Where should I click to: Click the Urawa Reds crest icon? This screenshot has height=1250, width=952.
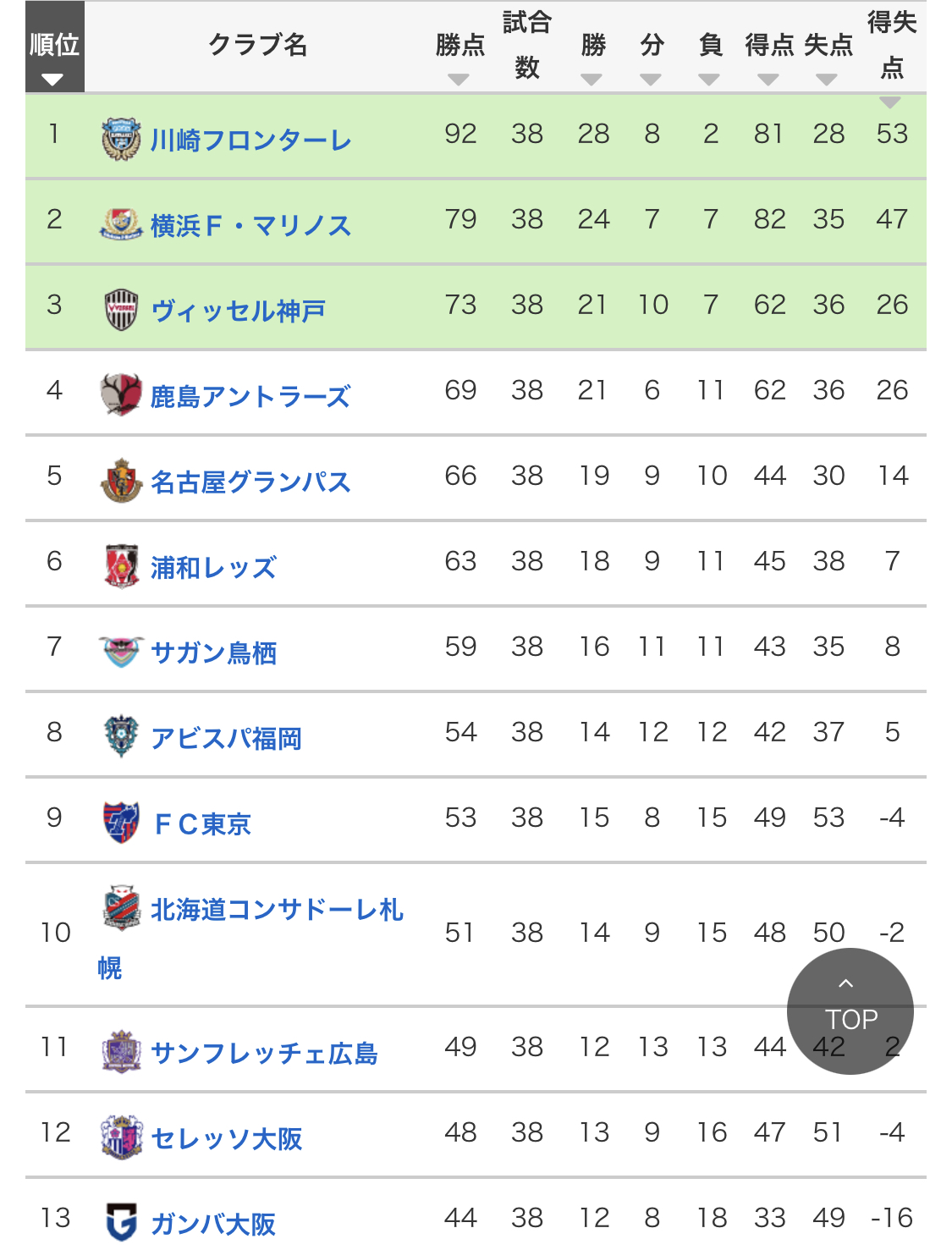tap(121, 566)
